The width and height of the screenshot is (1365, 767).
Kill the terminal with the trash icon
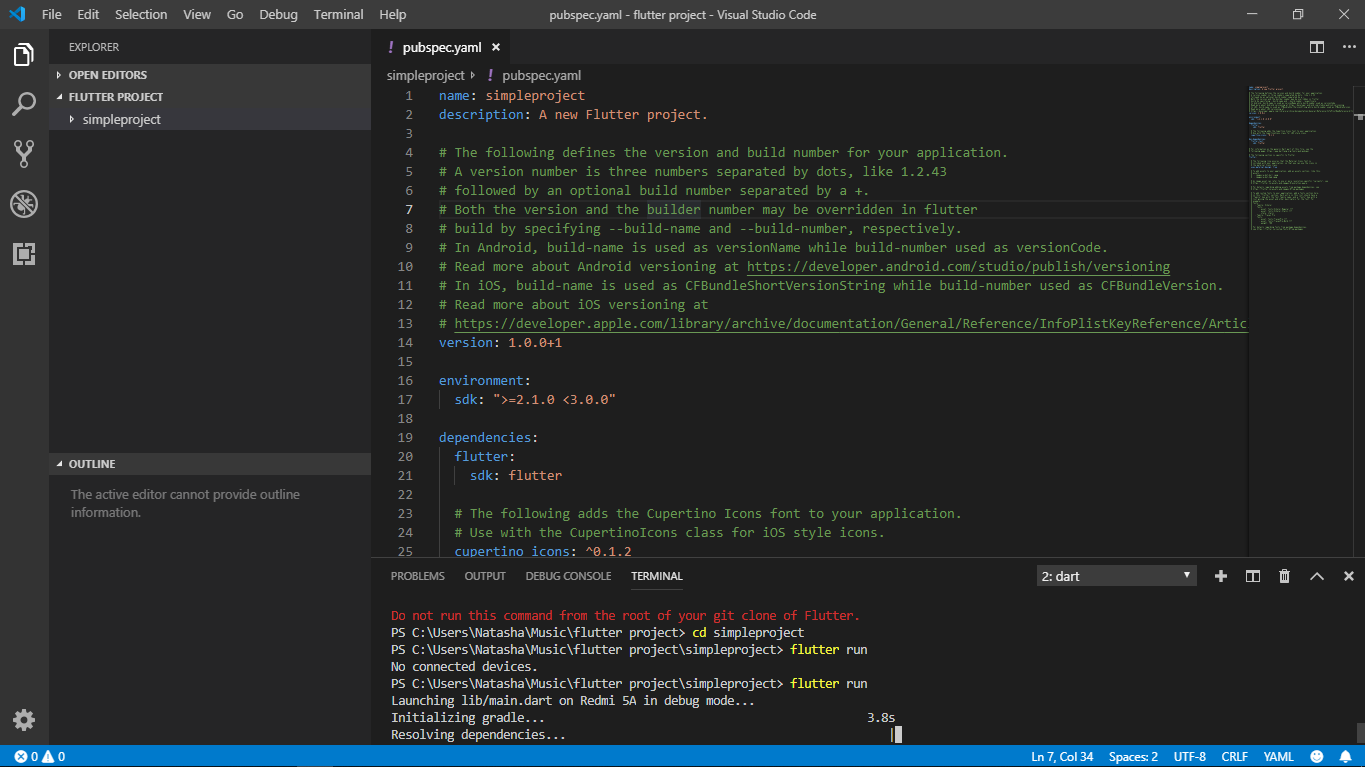pyautogui.click(x=1284, y=575)
